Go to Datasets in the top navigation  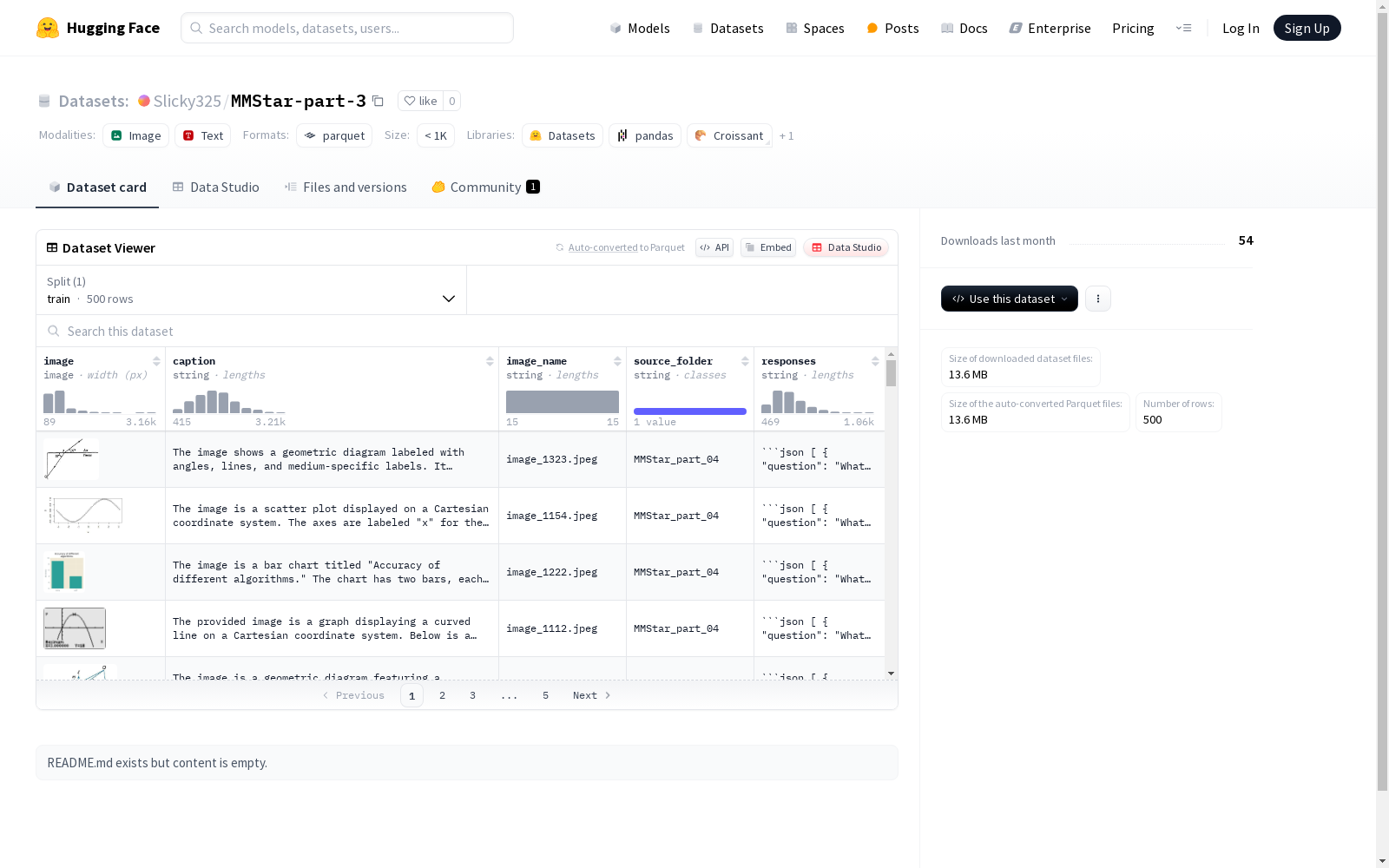click(x=727, y=28)
